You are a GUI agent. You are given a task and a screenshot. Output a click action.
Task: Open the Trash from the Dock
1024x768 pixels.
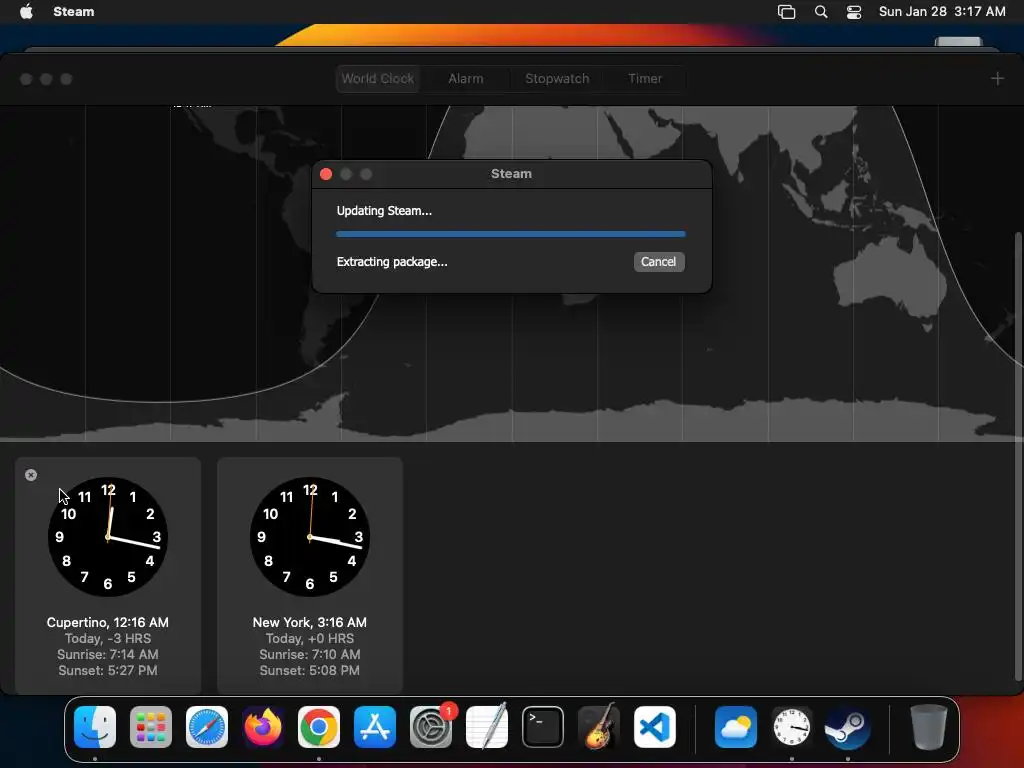(x=928, y=727)
